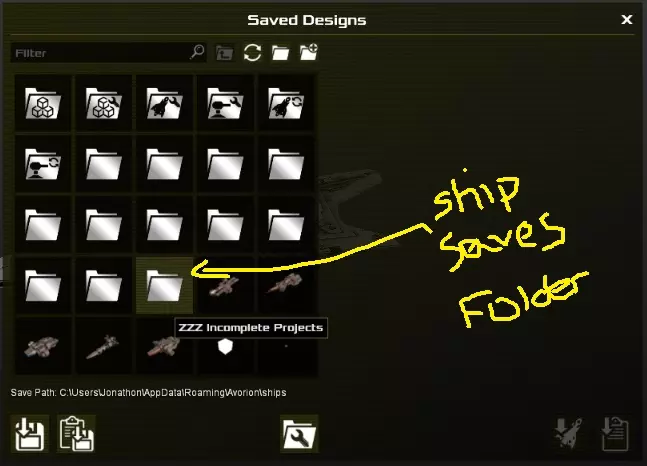Open the cubes with wrench folder
This screenshot has height=466, width=647.
tap(104, 103)
